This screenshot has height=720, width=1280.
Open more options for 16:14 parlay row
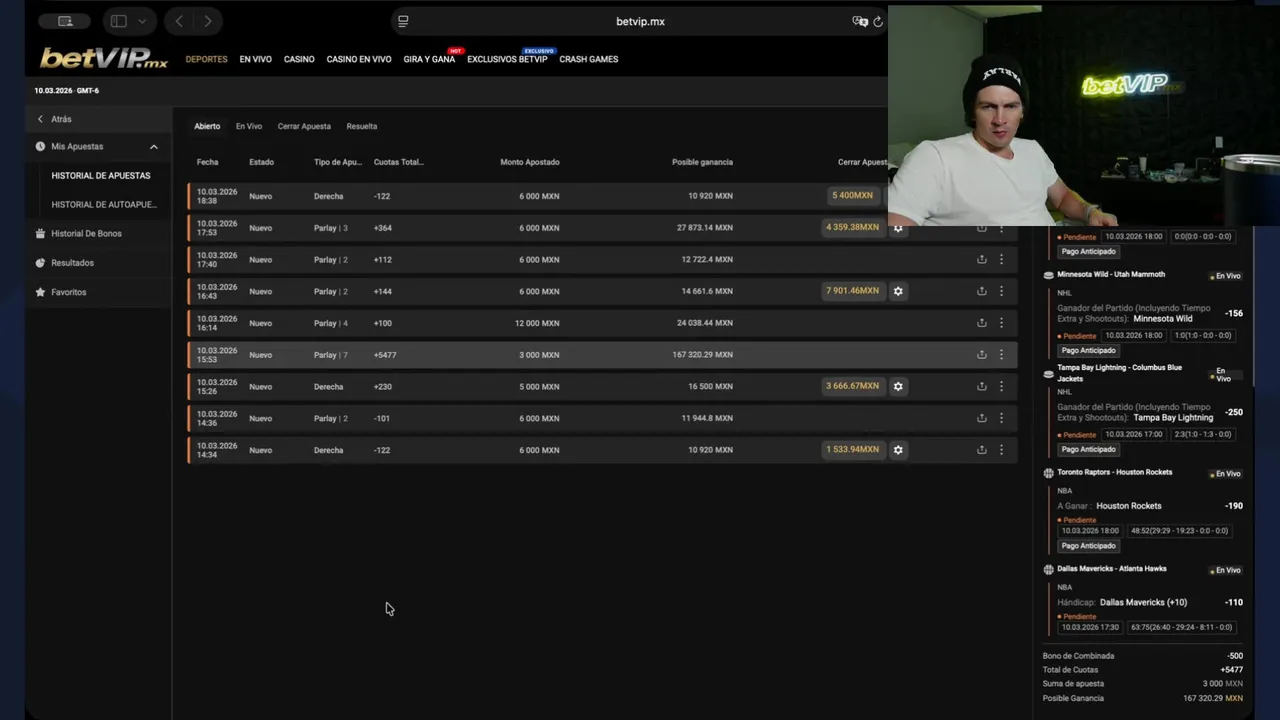click(x=1001, y=323)
